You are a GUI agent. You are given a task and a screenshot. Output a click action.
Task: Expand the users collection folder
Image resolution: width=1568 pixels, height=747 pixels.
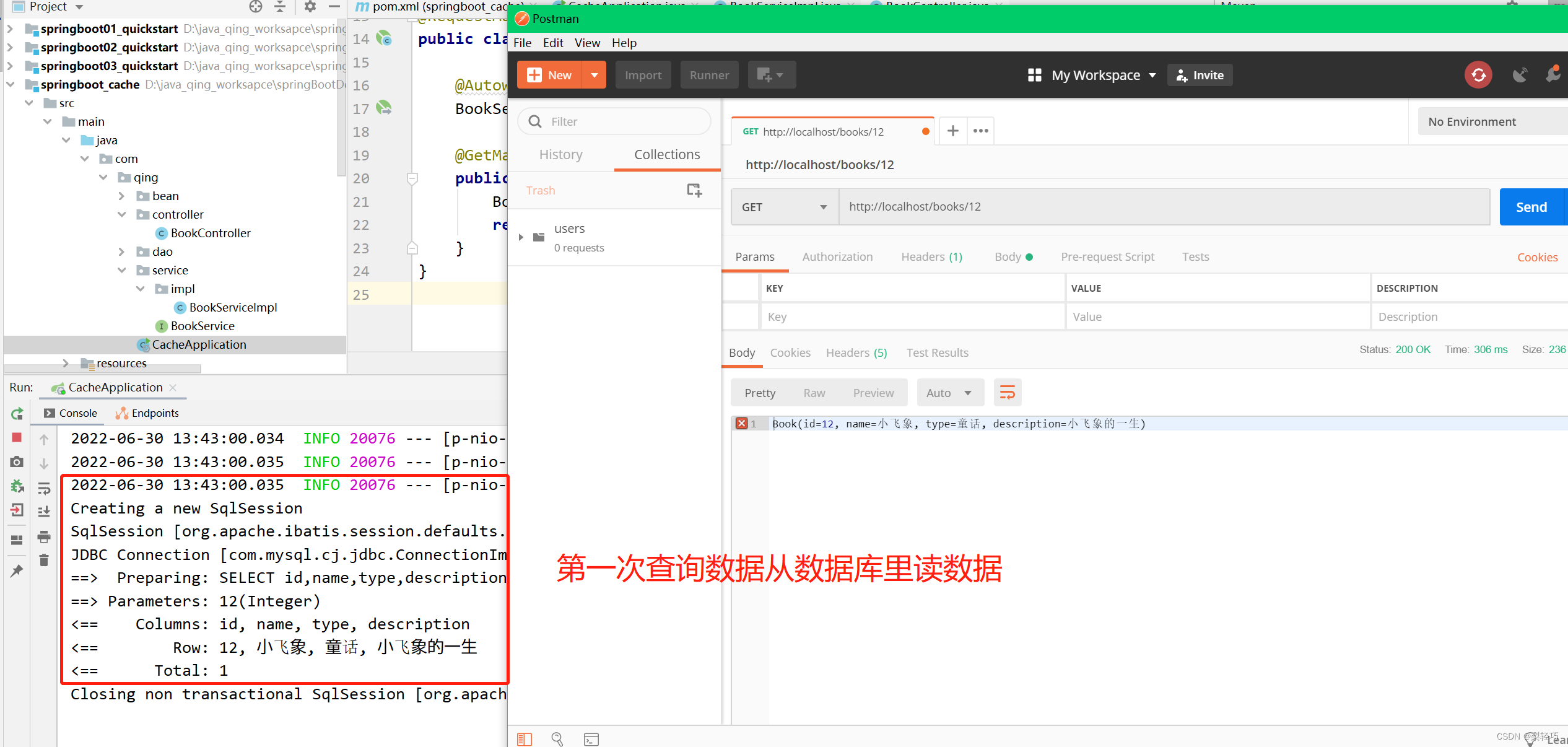click(x=521, y=237)
